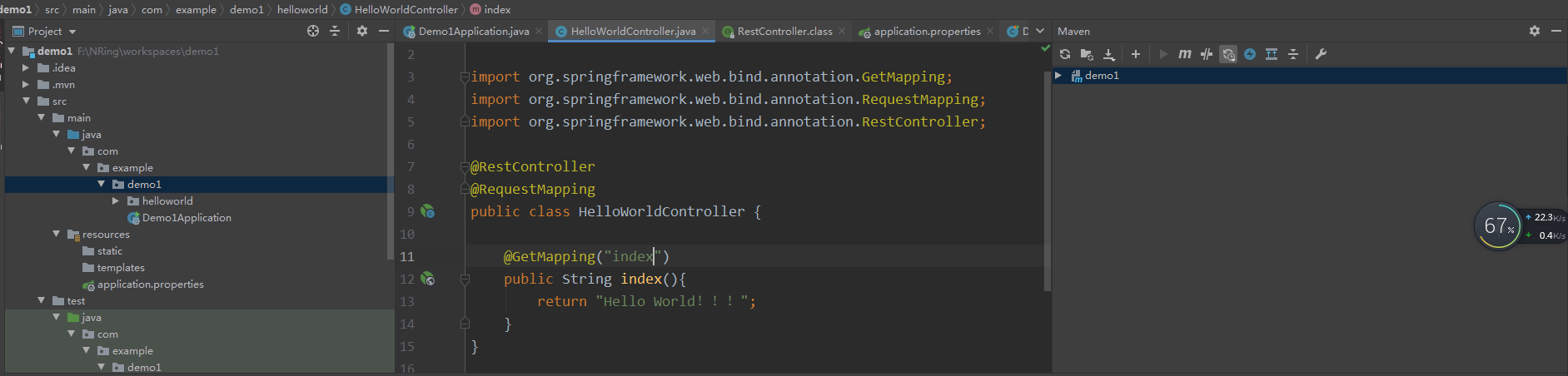Image resolution: width=1568 pixels, height=376 pixels.
Task: Click run gutter icon beside index method
Action: pos(427,279)
